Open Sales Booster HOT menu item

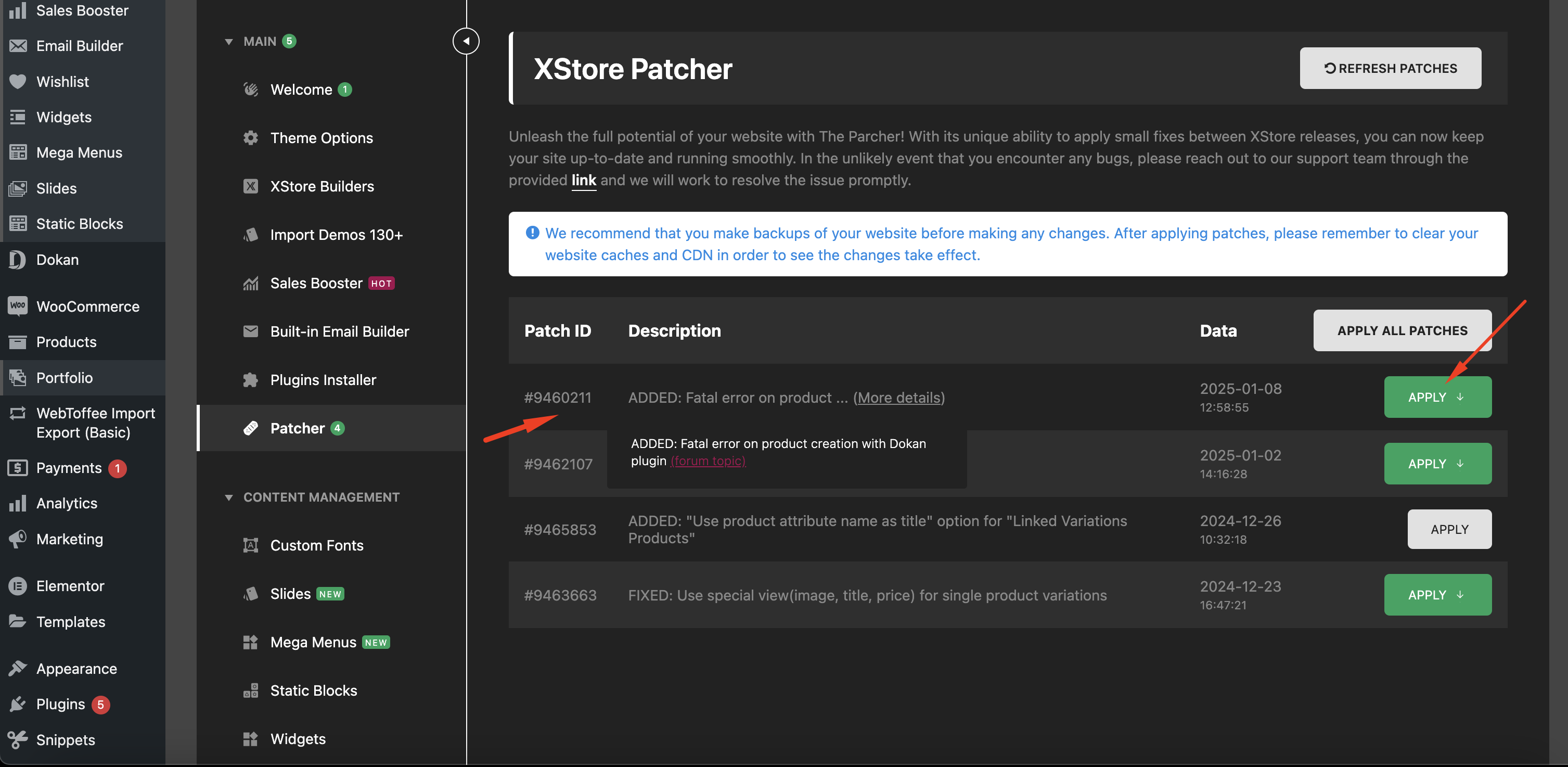click(332, 283)
